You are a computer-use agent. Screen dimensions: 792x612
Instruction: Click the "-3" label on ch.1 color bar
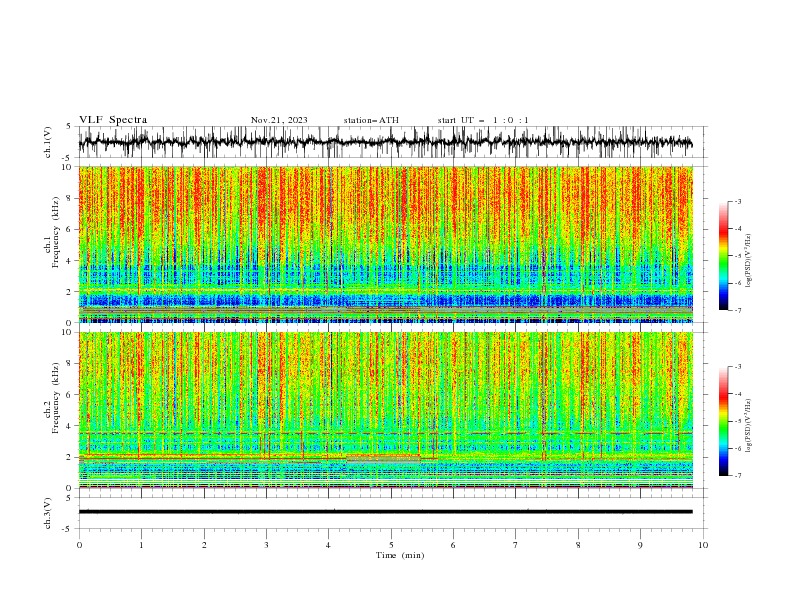click(x=737, y=201)
